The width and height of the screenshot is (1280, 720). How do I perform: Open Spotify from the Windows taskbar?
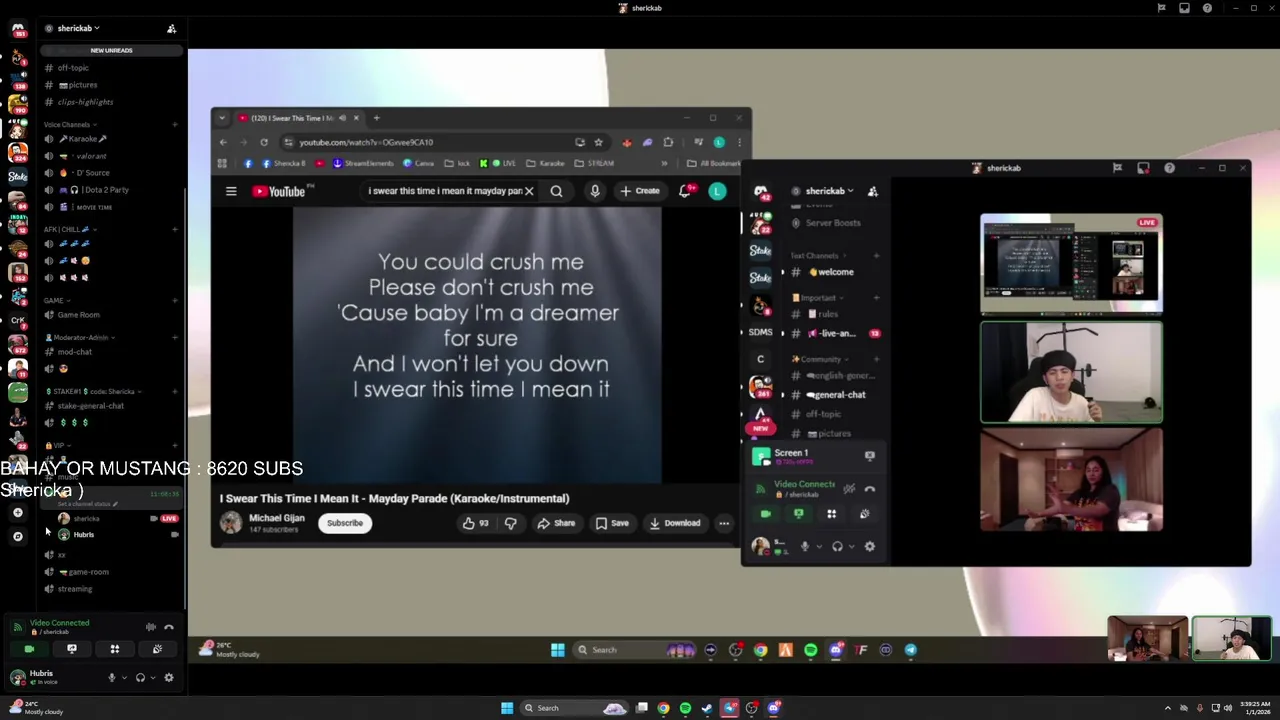coord(685,708)
